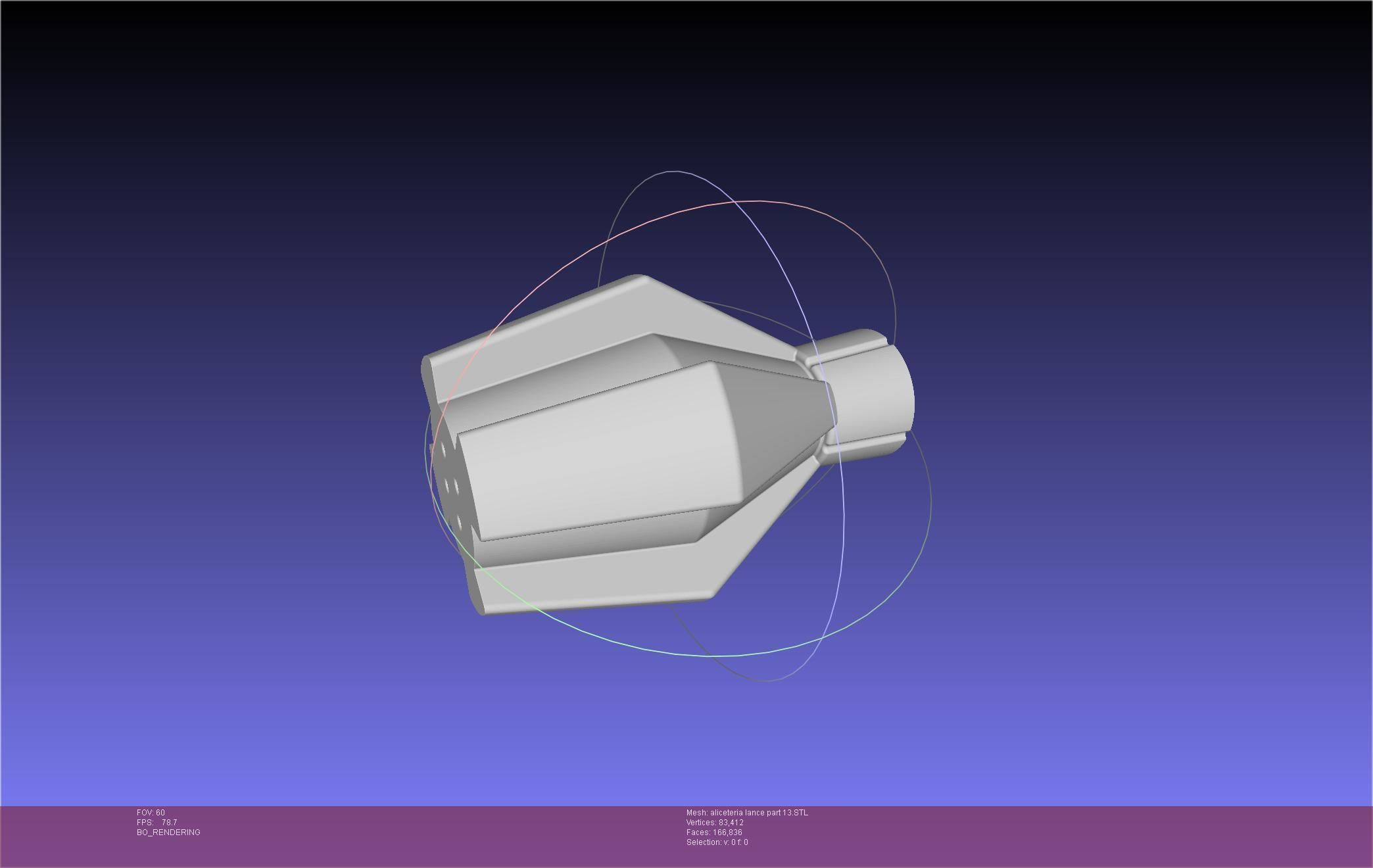Click the FOV: 60 readout
Viewport: 1373px width, 868px height.
tap(151, 813)
